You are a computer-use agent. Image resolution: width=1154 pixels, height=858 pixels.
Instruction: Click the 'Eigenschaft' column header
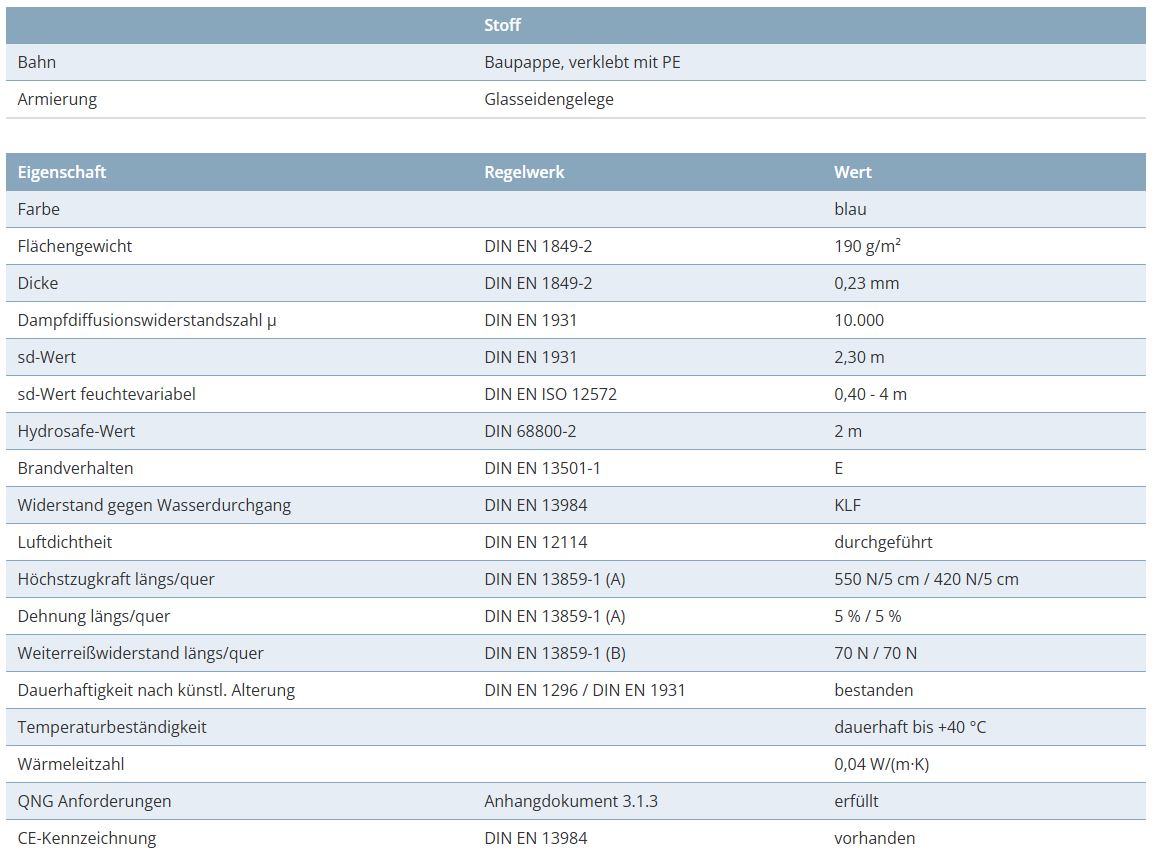[x=62, y=172]
